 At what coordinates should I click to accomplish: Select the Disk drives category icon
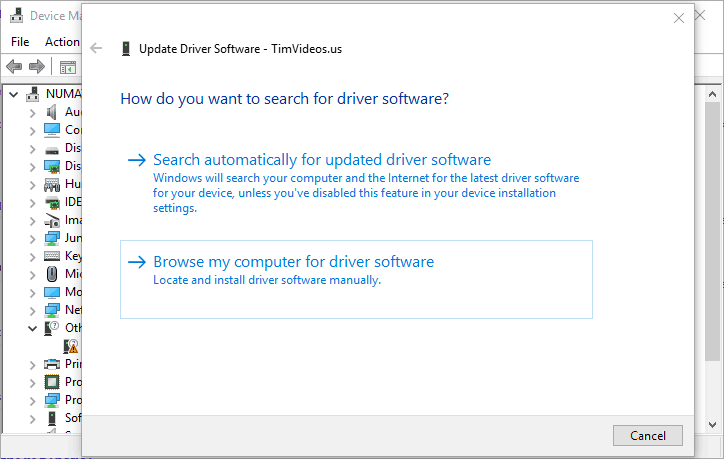pyautogui.click(x=52, y=150)
